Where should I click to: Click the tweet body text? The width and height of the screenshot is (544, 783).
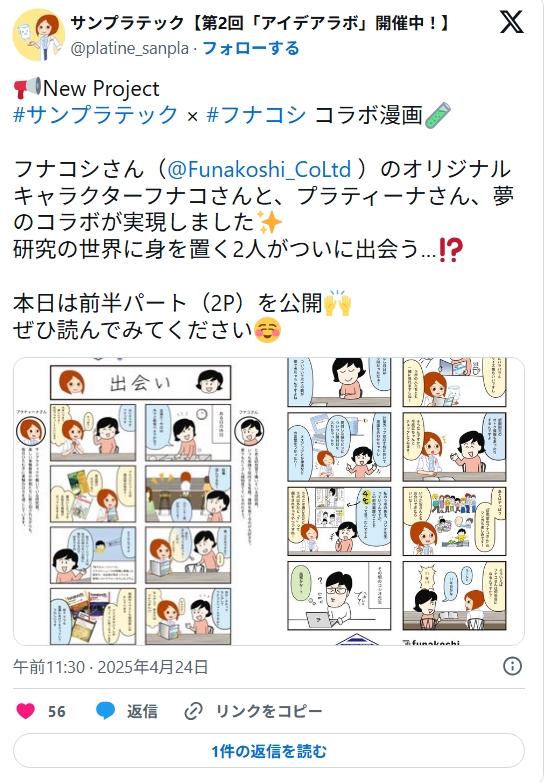tap(263, 209)
